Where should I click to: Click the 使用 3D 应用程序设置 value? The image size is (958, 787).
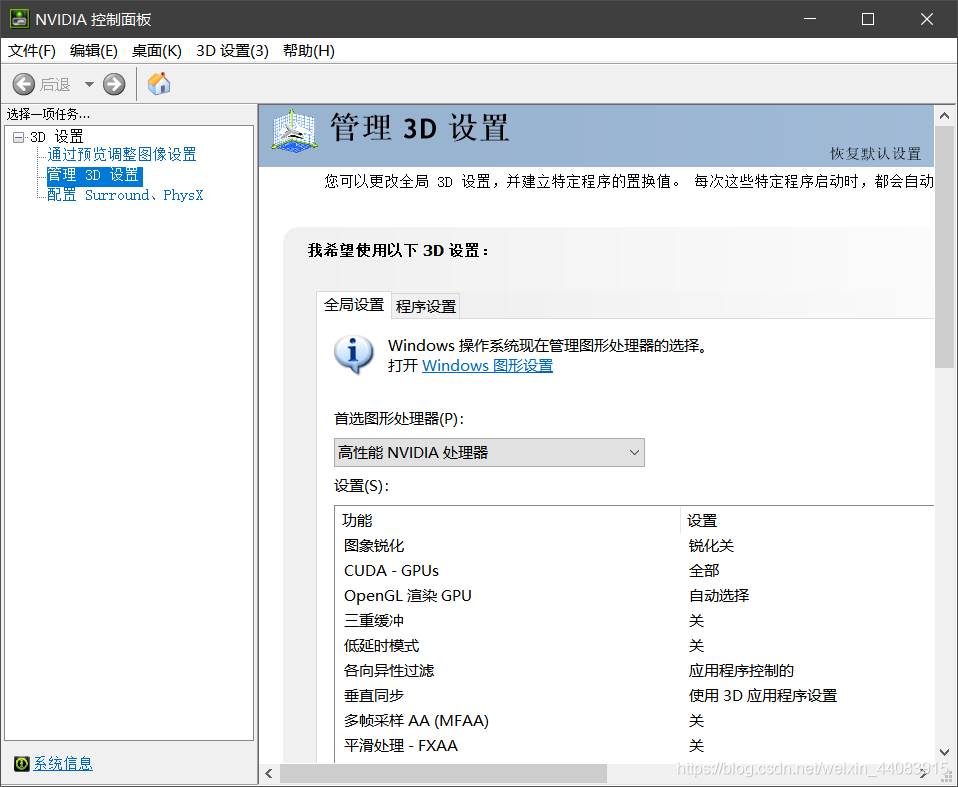pyautogui.click(x=762, y=696)
